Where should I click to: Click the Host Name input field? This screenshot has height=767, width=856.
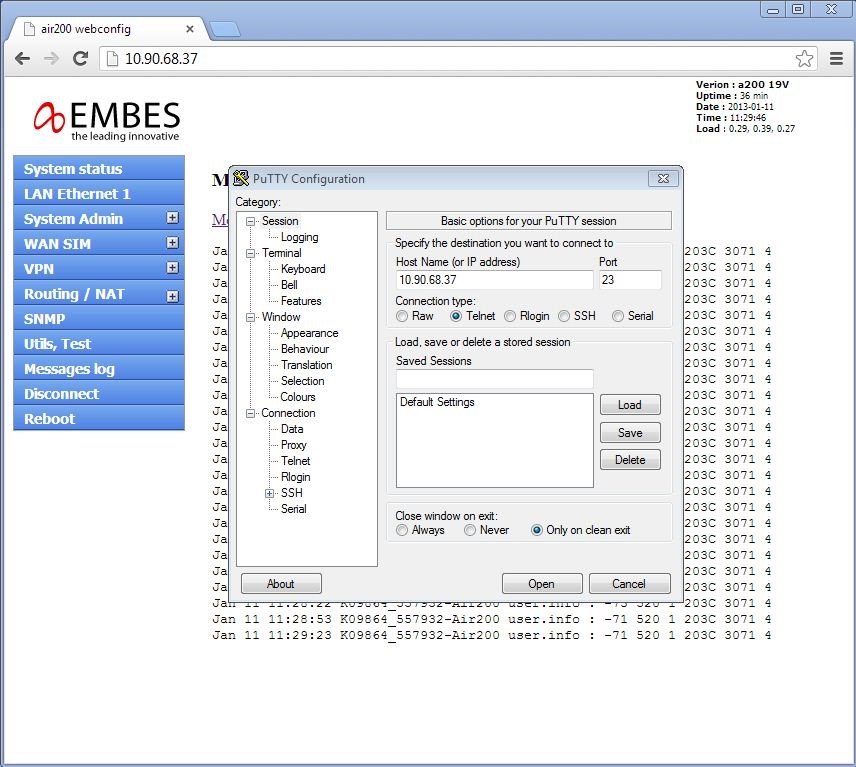click(495, 280)
